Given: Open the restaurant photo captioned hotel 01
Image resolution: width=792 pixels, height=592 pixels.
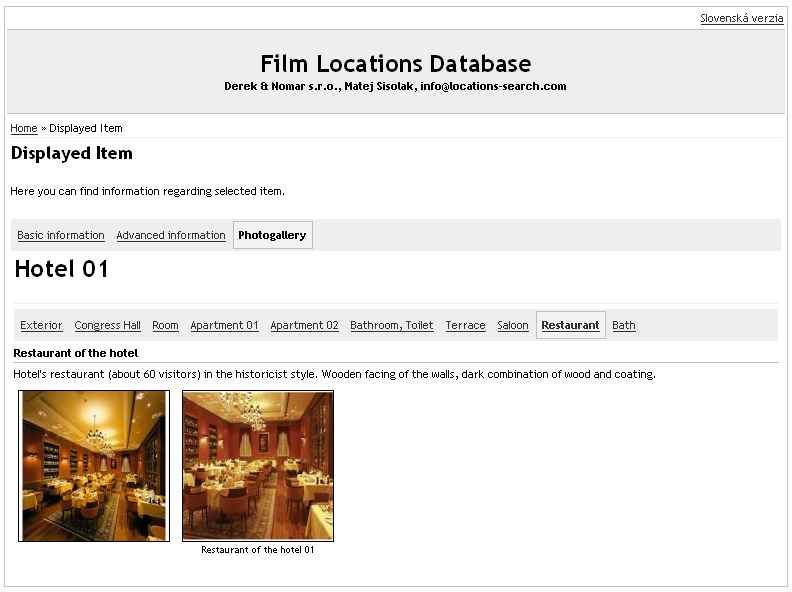Looking at the screenshot, I should click(258, 466).
